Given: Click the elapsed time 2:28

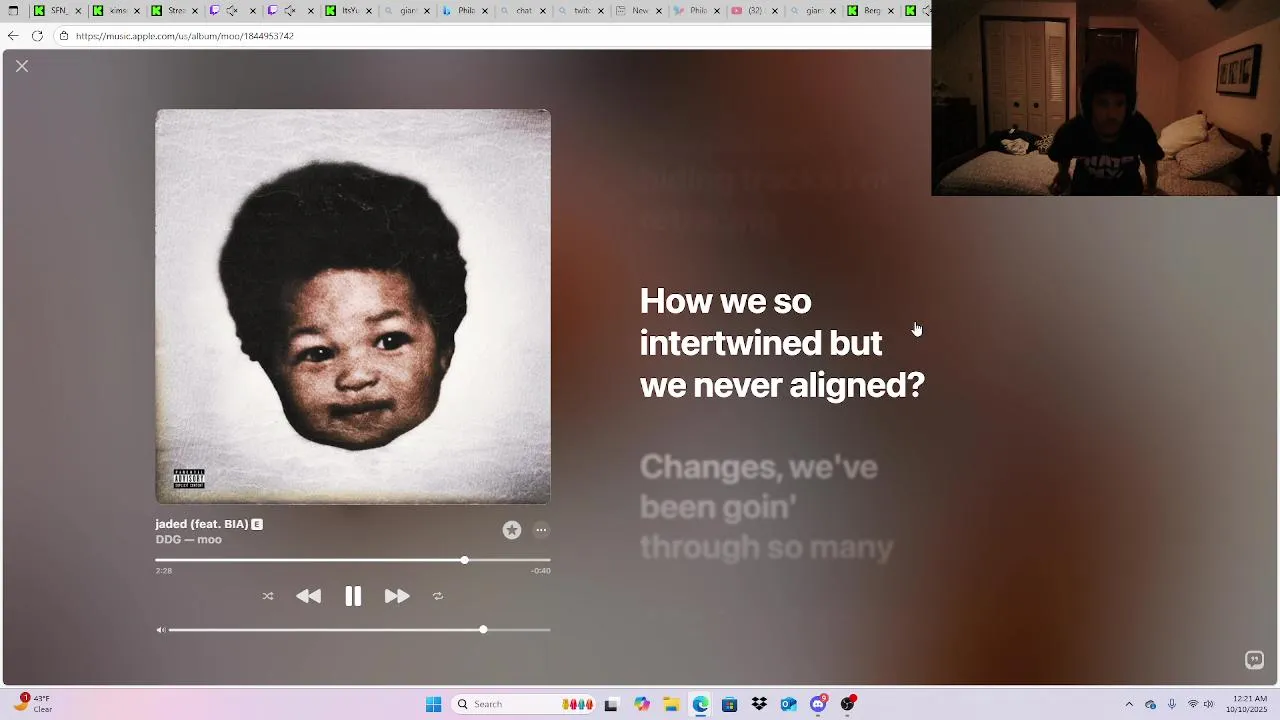Looking at the screenshot, I should pos(164,571).
